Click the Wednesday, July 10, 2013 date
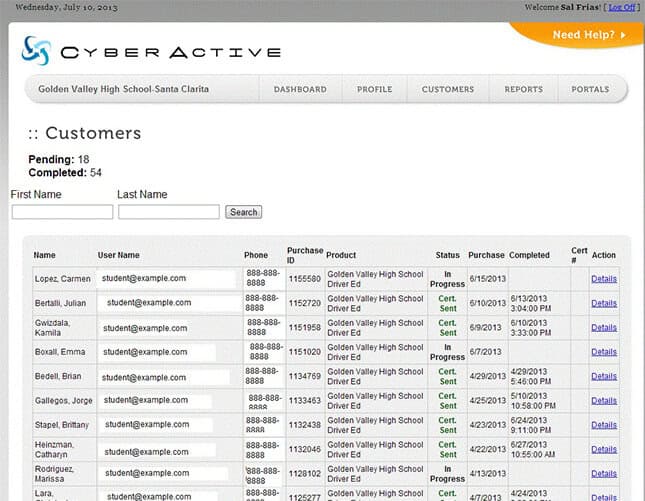Viewport: 645px width, 501px height. 66,7
